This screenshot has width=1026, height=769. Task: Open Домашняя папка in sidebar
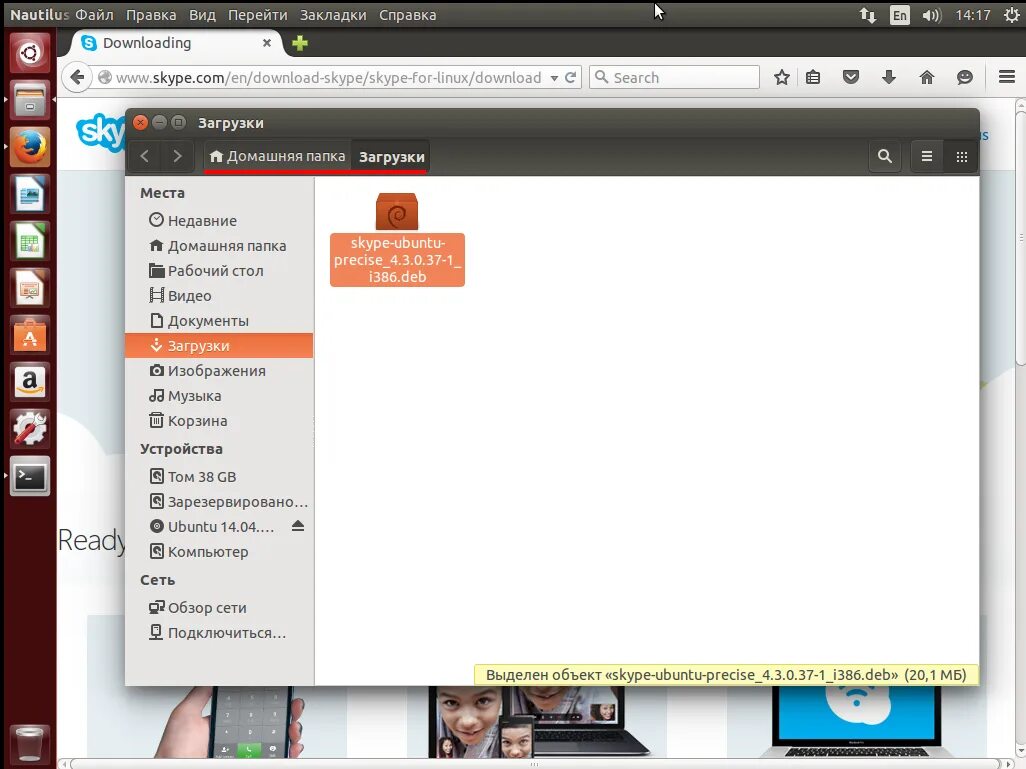(219, 245)
